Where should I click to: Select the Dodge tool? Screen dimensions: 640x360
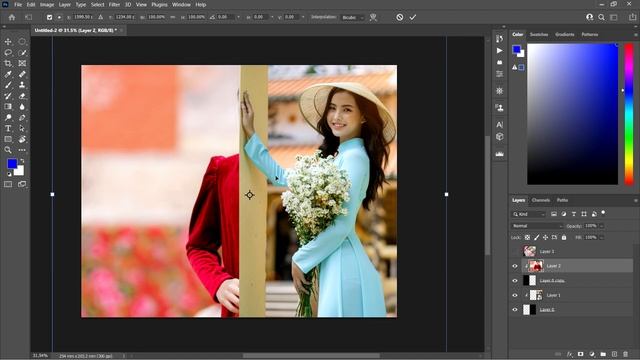[8, 118]
